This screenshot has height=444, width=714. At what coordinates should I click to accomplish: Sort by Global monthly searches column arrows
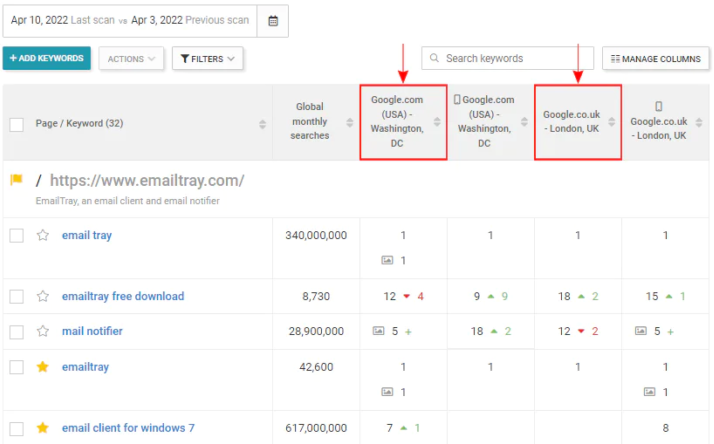[350, 123]
